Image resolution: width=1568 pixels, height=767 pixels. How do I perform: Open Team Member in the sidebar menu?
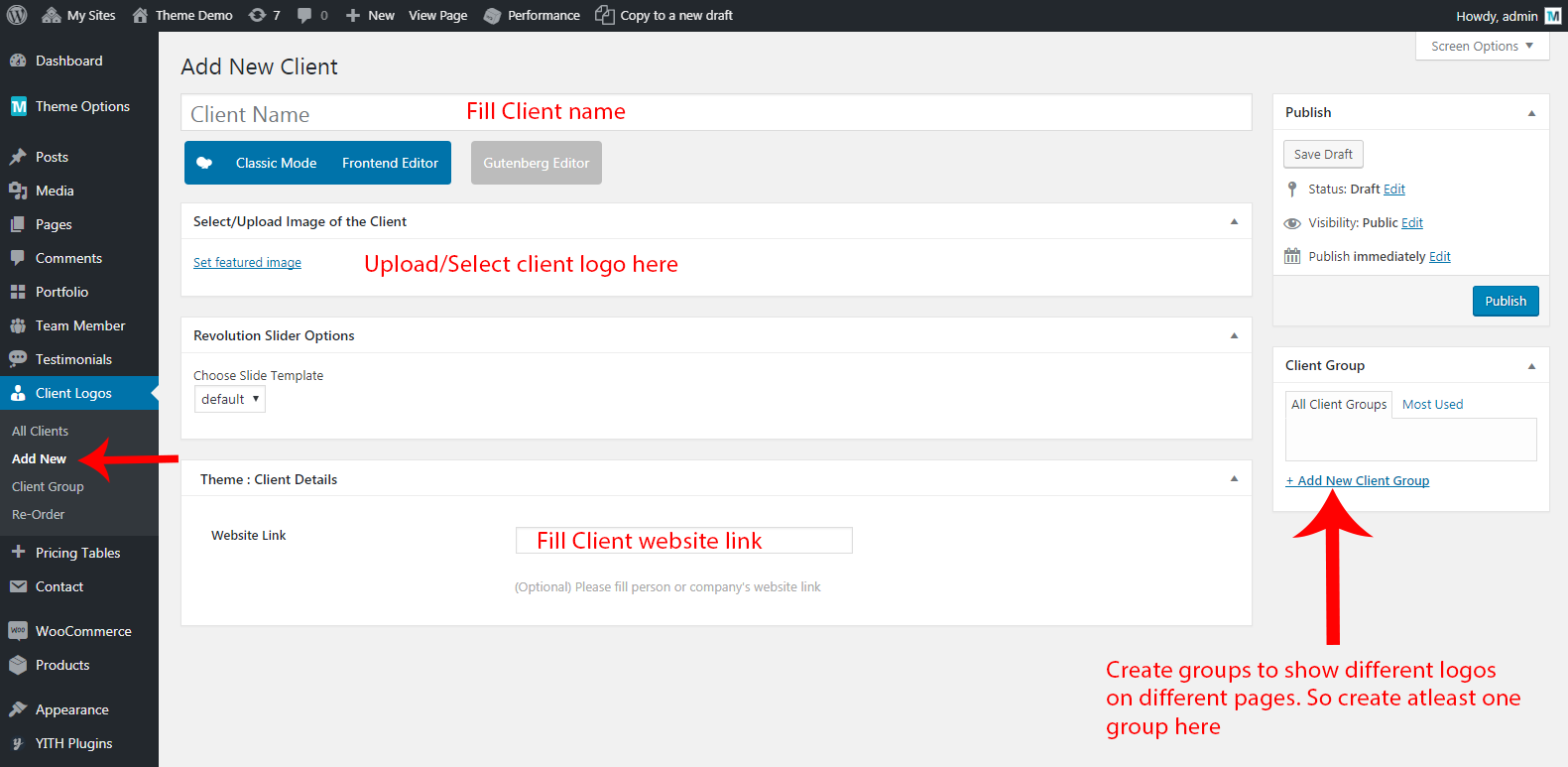(x=80, y=325)
